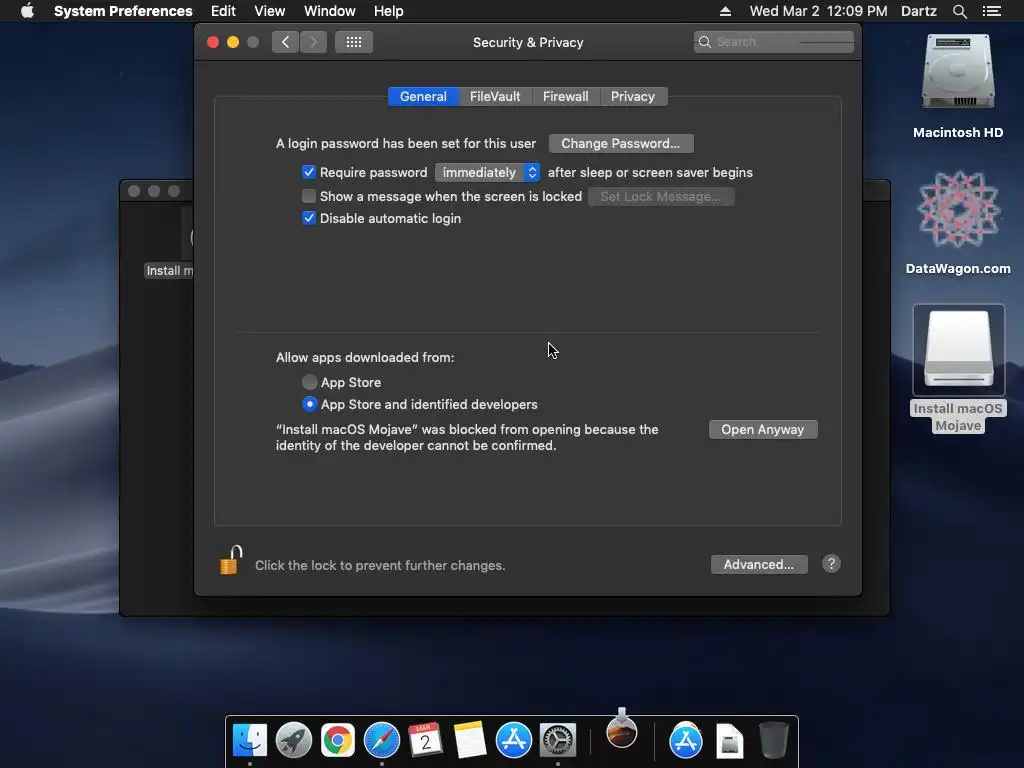
Task: Launch Launchpad rocket icon in dock
Action: point(294,741)
